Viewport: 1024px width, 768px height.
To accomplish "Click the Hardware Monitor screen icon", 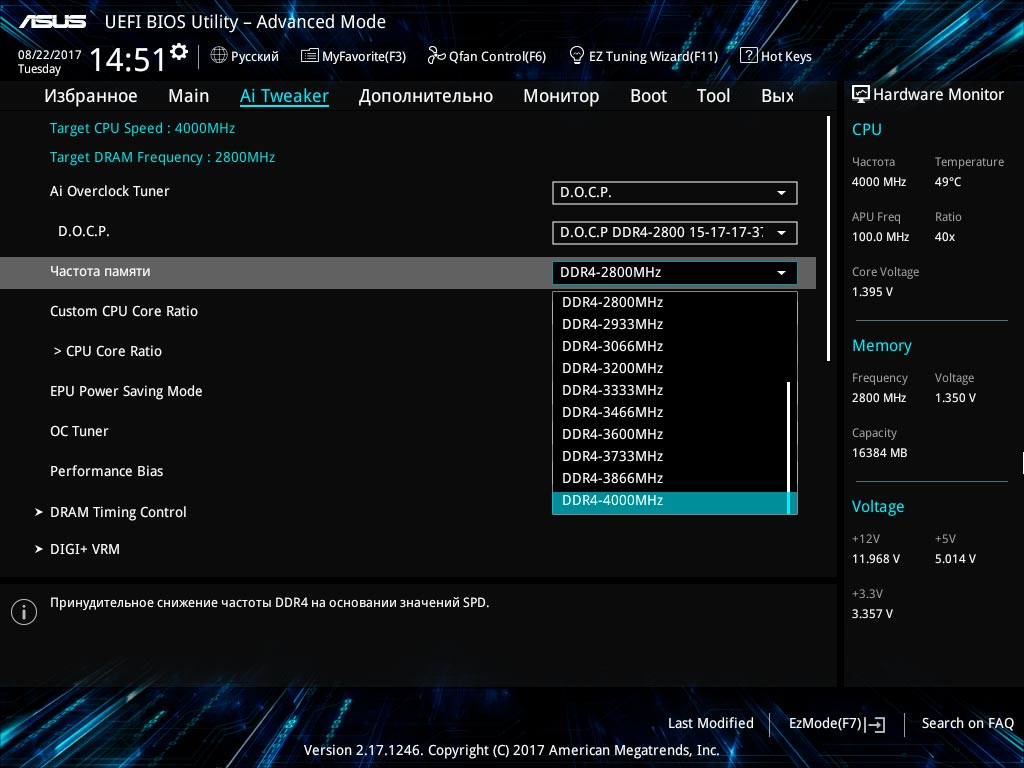I will click(x=861, y=94).
